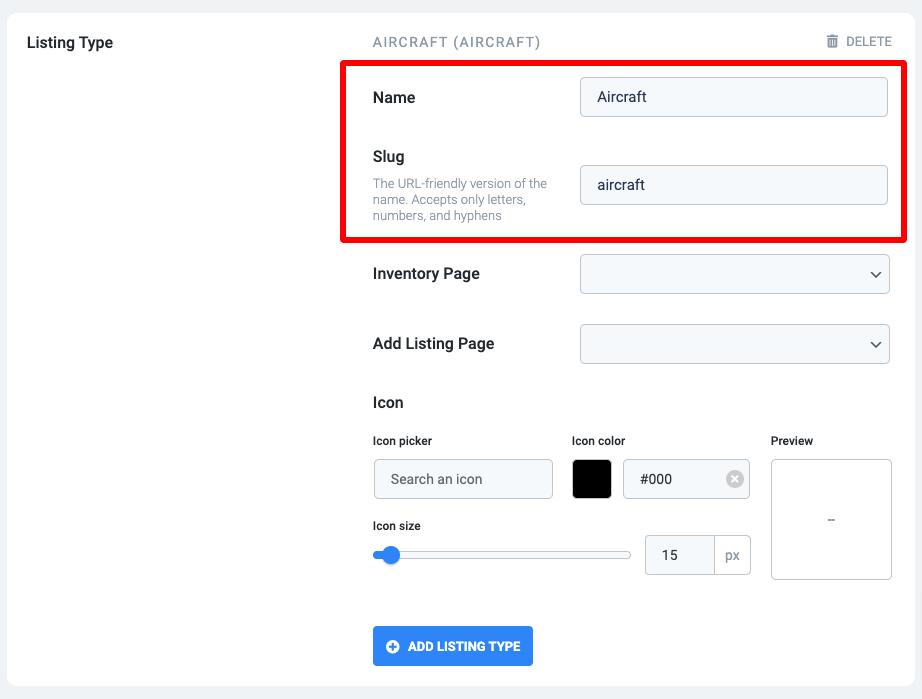Image resolution: width=922 pixels, height=699 pixels.
Task: Click the icon size slider track
Action: (x=502, y=555)
